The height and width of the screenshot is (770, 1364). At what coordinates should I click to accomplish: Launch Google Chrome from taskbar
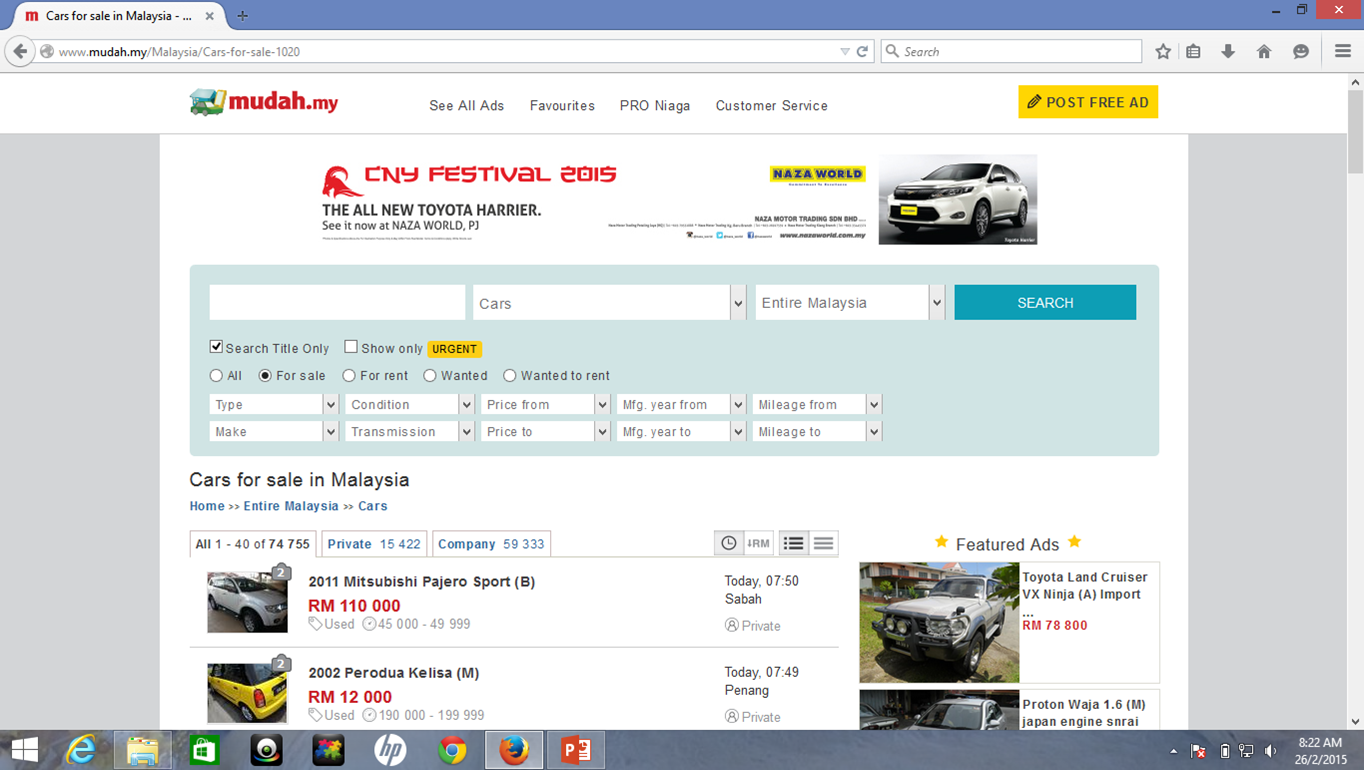coord(452,750)
